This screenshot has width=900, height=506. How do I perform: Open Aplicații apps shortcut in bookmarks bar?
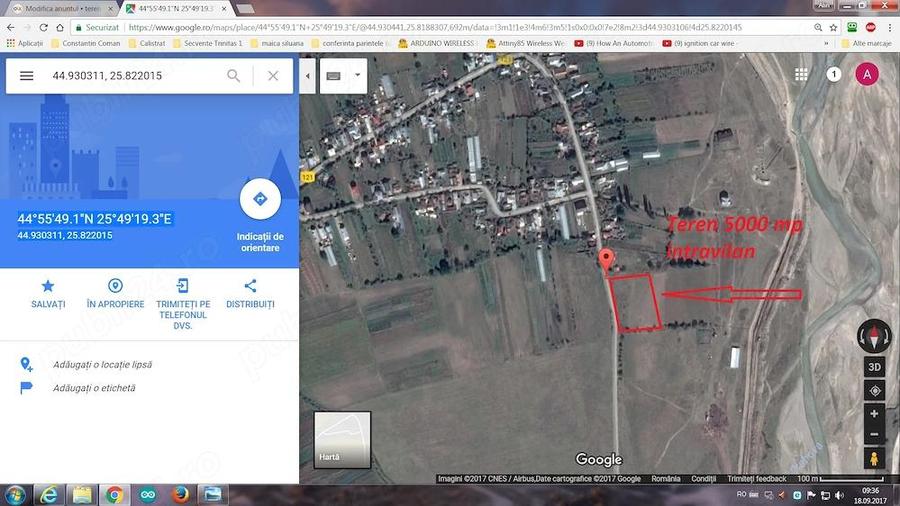click(x=25, y=43)
